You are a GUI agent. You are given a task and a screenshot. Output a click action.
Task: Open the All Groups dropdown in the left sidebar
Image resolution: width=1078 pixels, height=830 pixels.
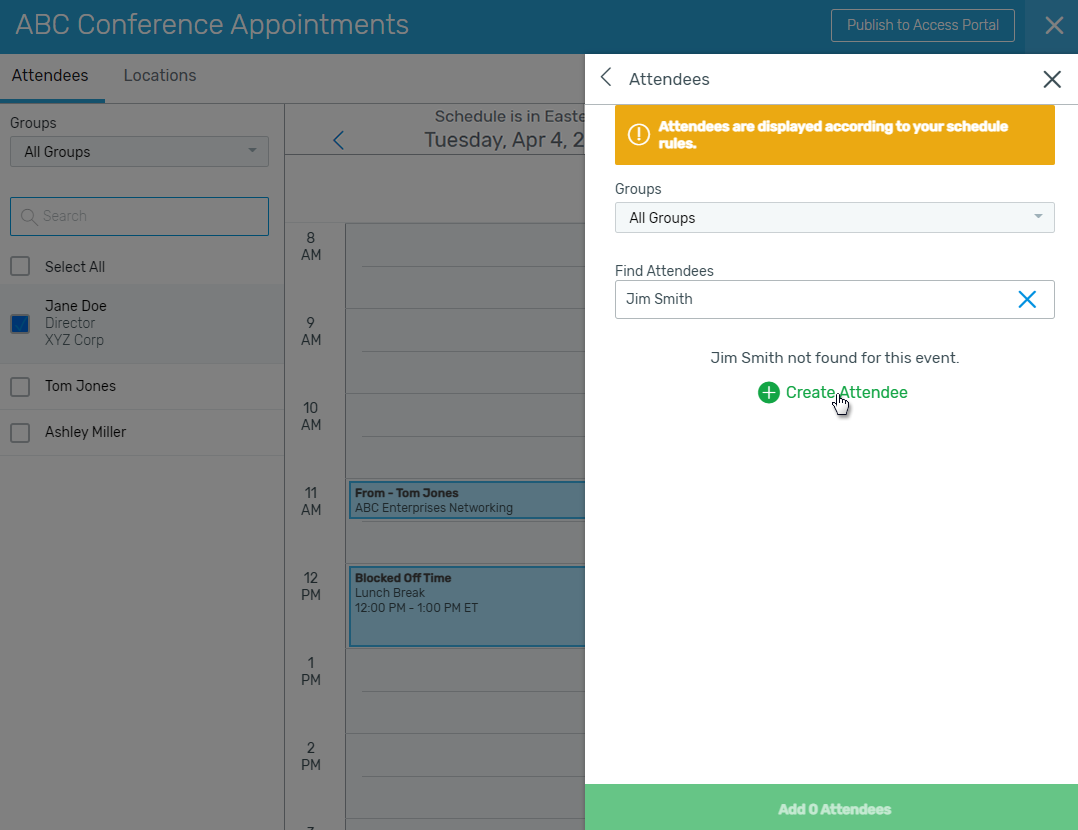138,151
